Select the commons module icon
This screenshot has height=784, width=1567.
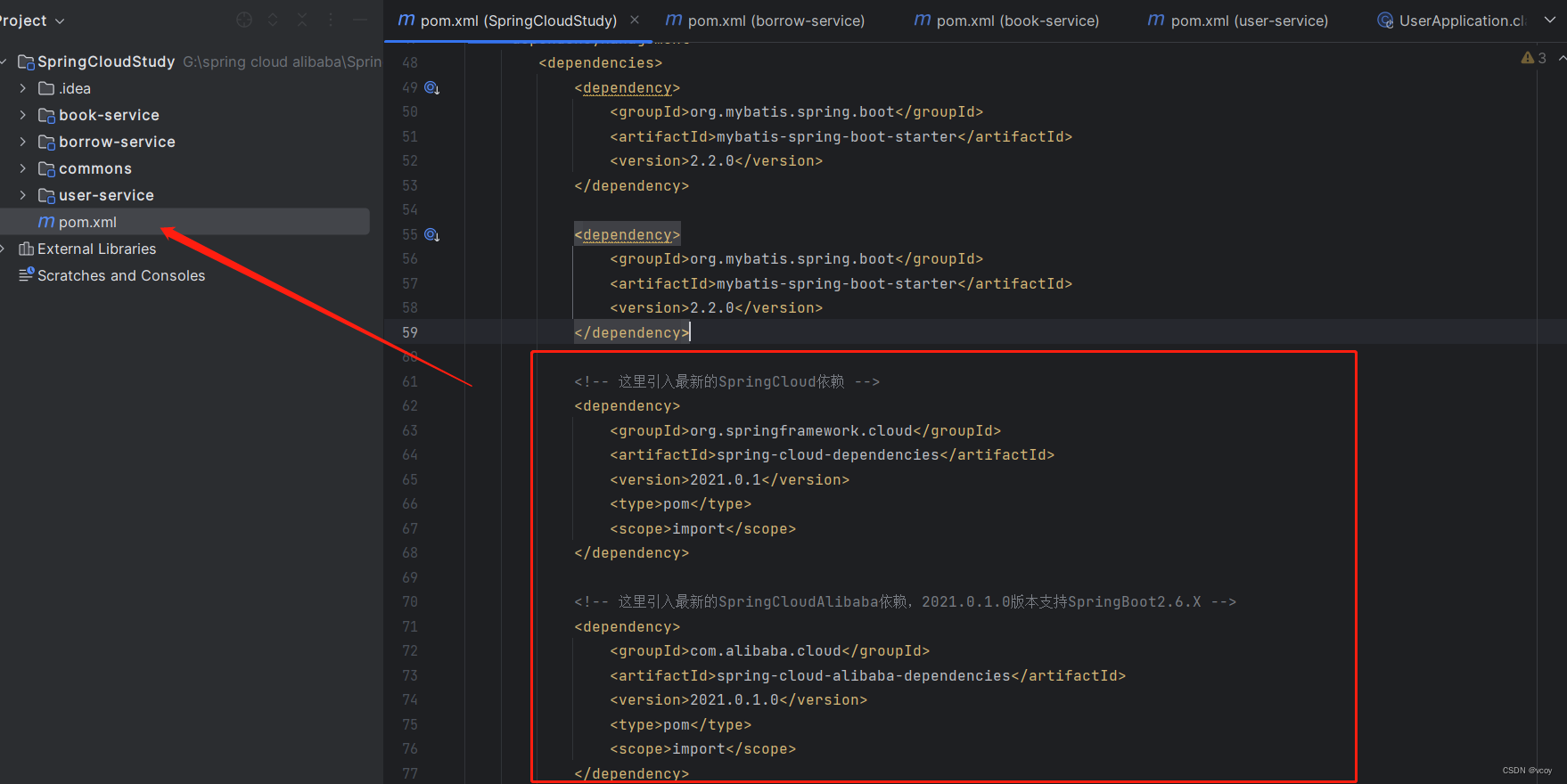46,168
